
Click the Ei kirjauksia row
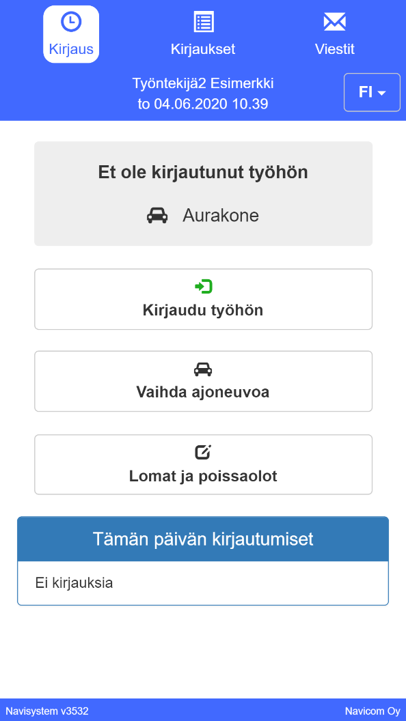point(203,583)
